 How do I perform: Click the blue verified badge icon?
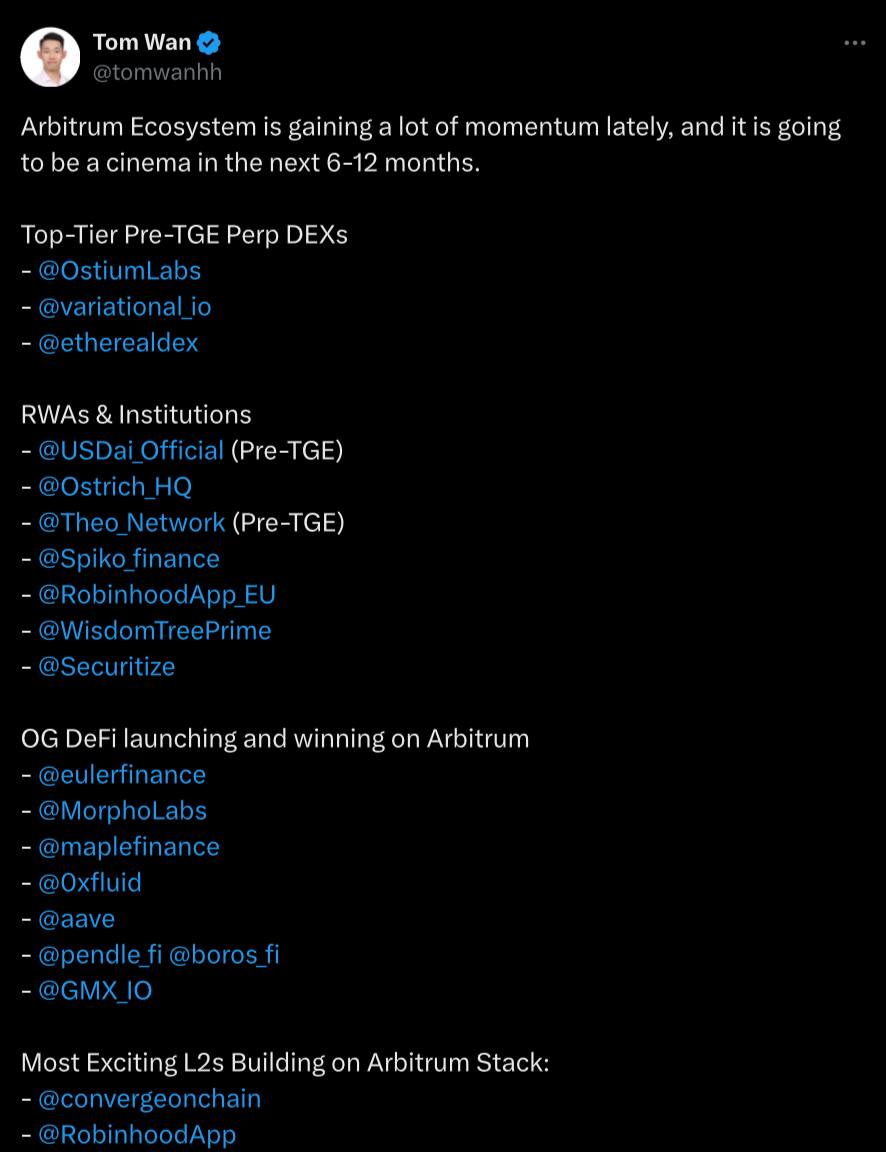(x=210, y=43)
